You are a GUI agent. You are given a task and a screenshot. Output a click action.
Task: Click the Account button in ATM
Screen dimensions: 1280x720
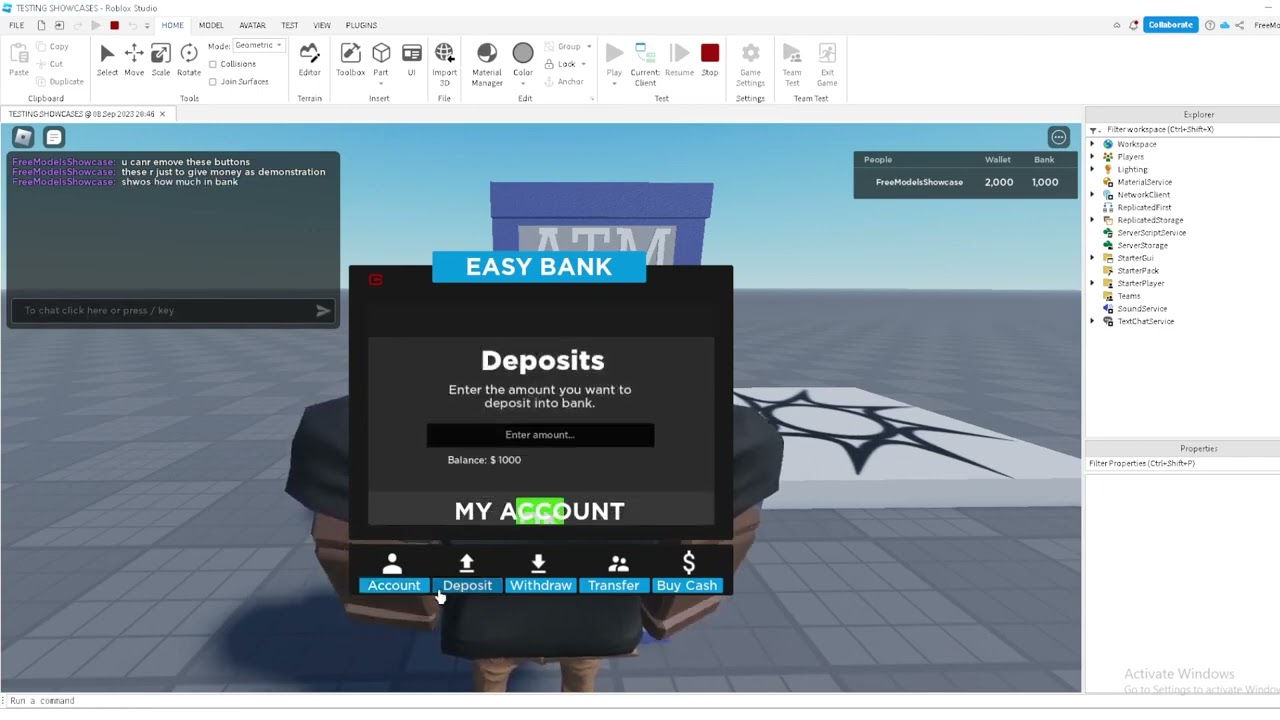pyautogui.click(x=394, y=585)
